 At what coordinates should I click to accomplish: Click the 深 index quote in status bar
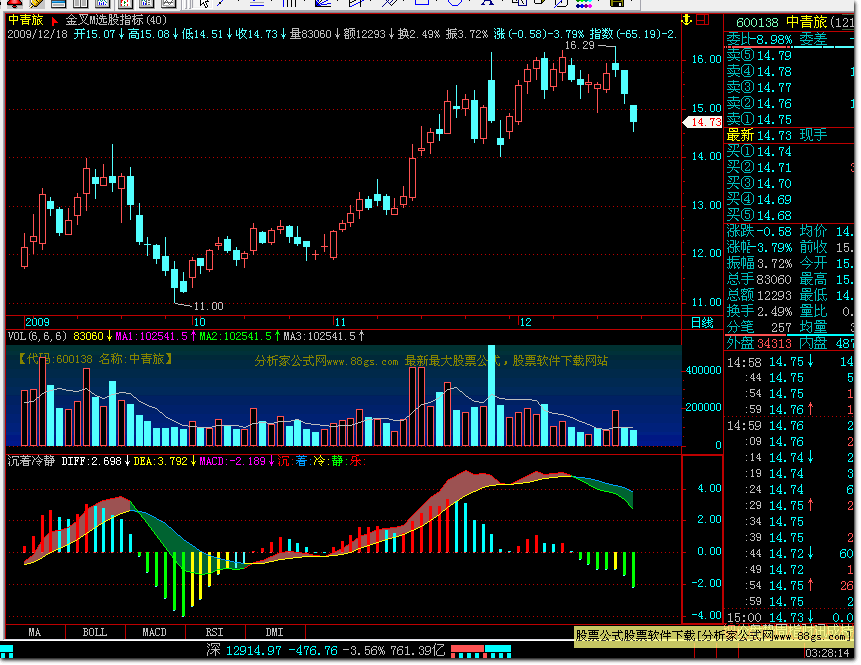point(213,650)
